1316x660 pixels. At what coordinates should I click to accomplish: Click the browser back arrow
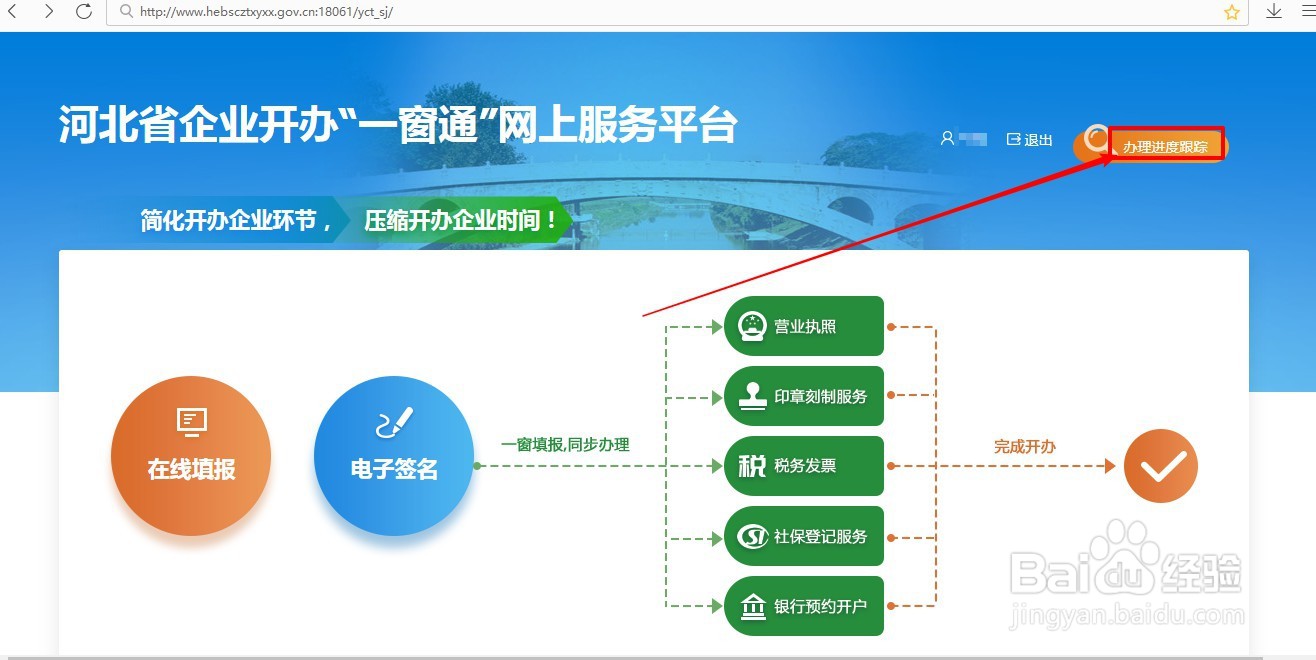(x=13, y=12)
